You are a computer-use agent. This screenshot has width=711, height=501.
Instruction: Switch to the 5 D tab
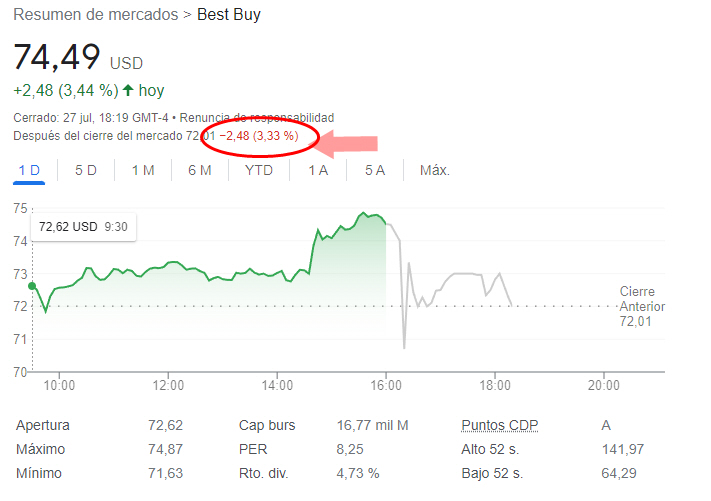click(x=86, y=170)
